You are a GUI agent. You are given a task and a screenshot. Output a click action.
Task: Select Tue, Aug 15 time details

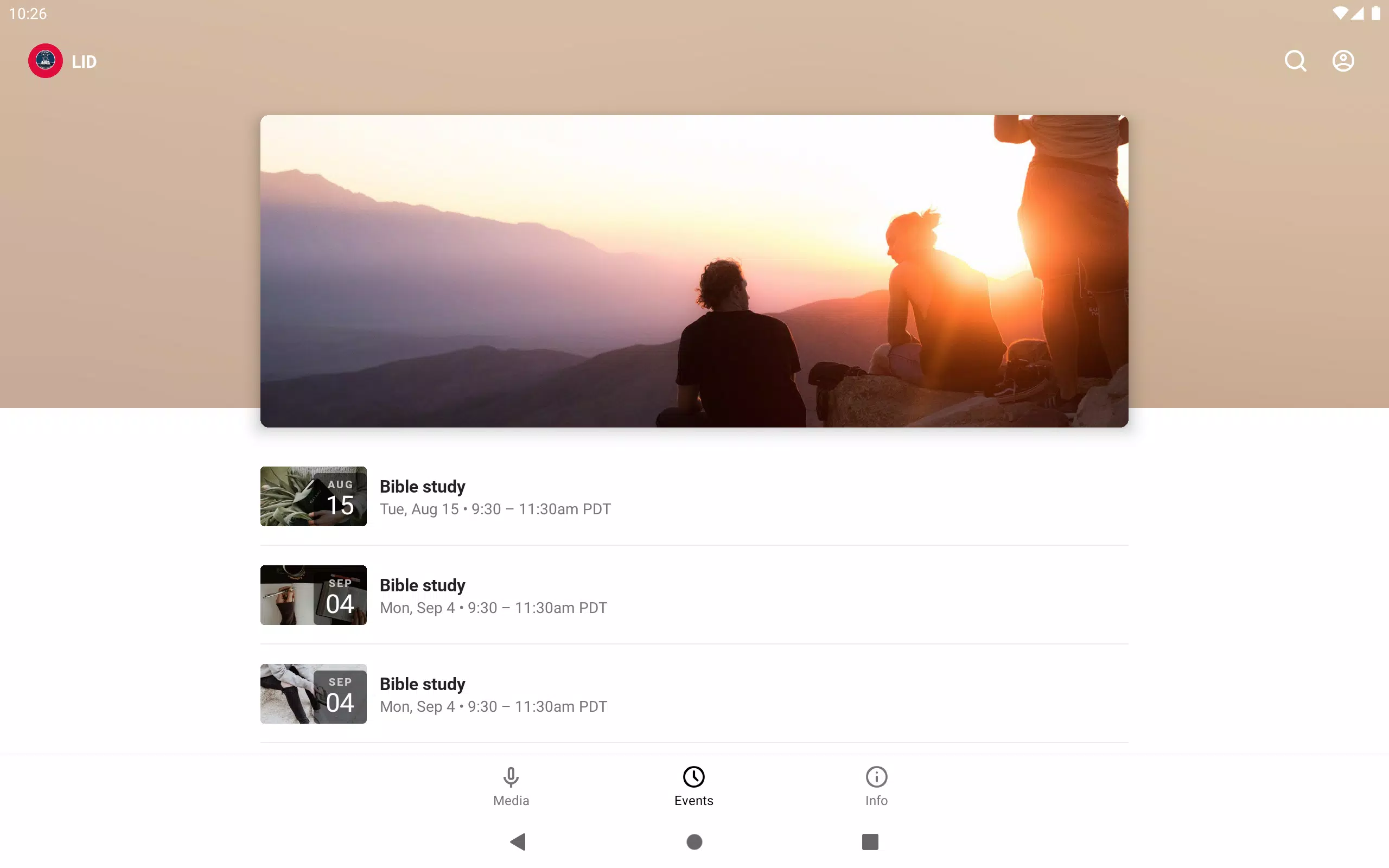click(x=495, y=509)
